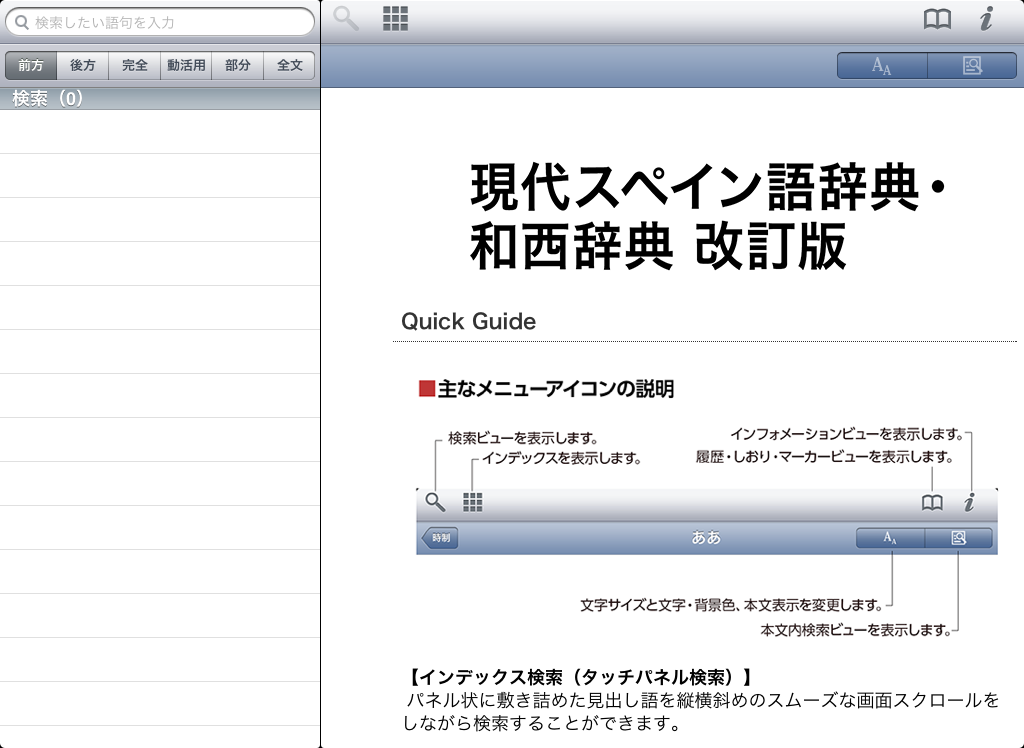Tap the 検索 (0) results header
This screenshot has width=1024, height=748.
[x=48, y=99]
